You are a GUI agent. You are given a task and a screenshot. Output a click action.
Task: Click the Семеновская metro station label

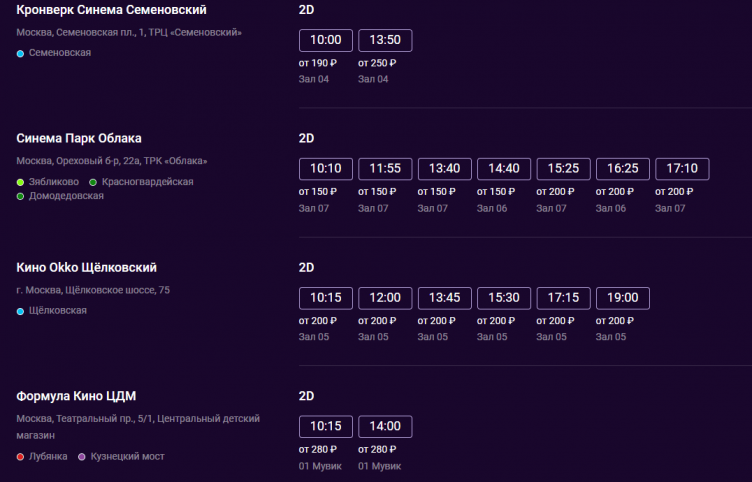[60, 52]
